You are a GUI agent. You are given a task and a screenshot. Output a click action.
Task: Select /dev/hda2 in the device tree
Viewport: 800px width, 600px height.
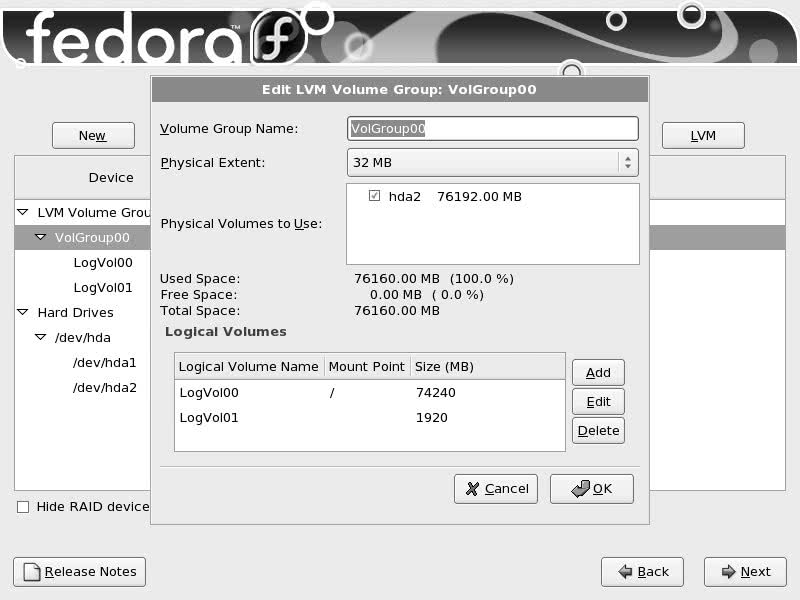[x=105, y=388]
